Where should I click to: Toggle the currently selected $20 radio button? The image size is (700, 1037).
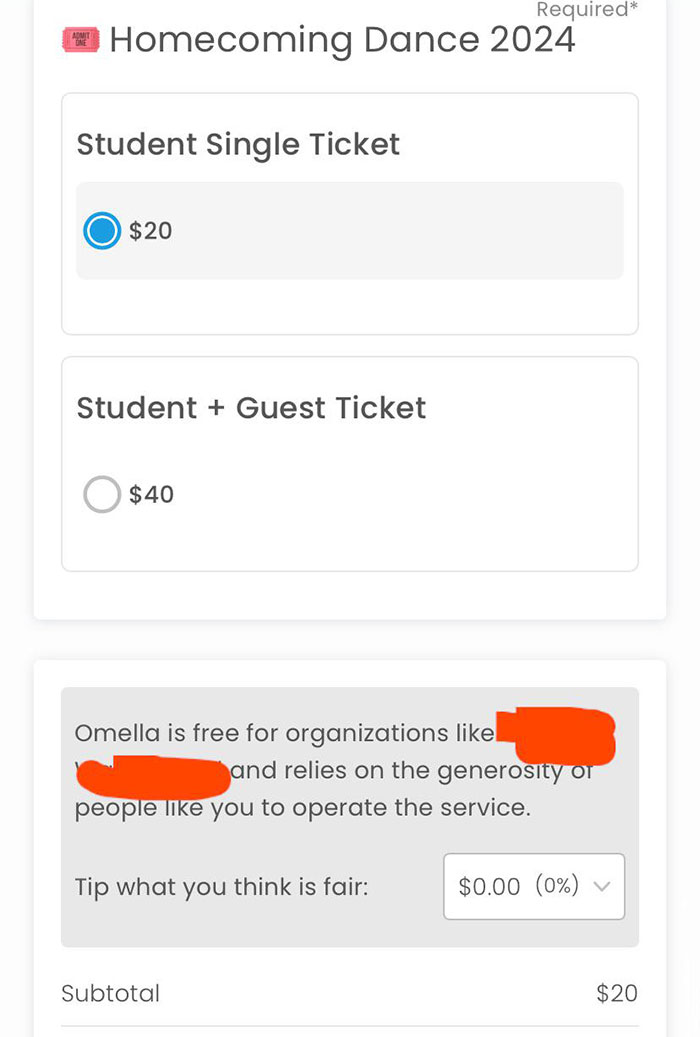coord(101,231)
